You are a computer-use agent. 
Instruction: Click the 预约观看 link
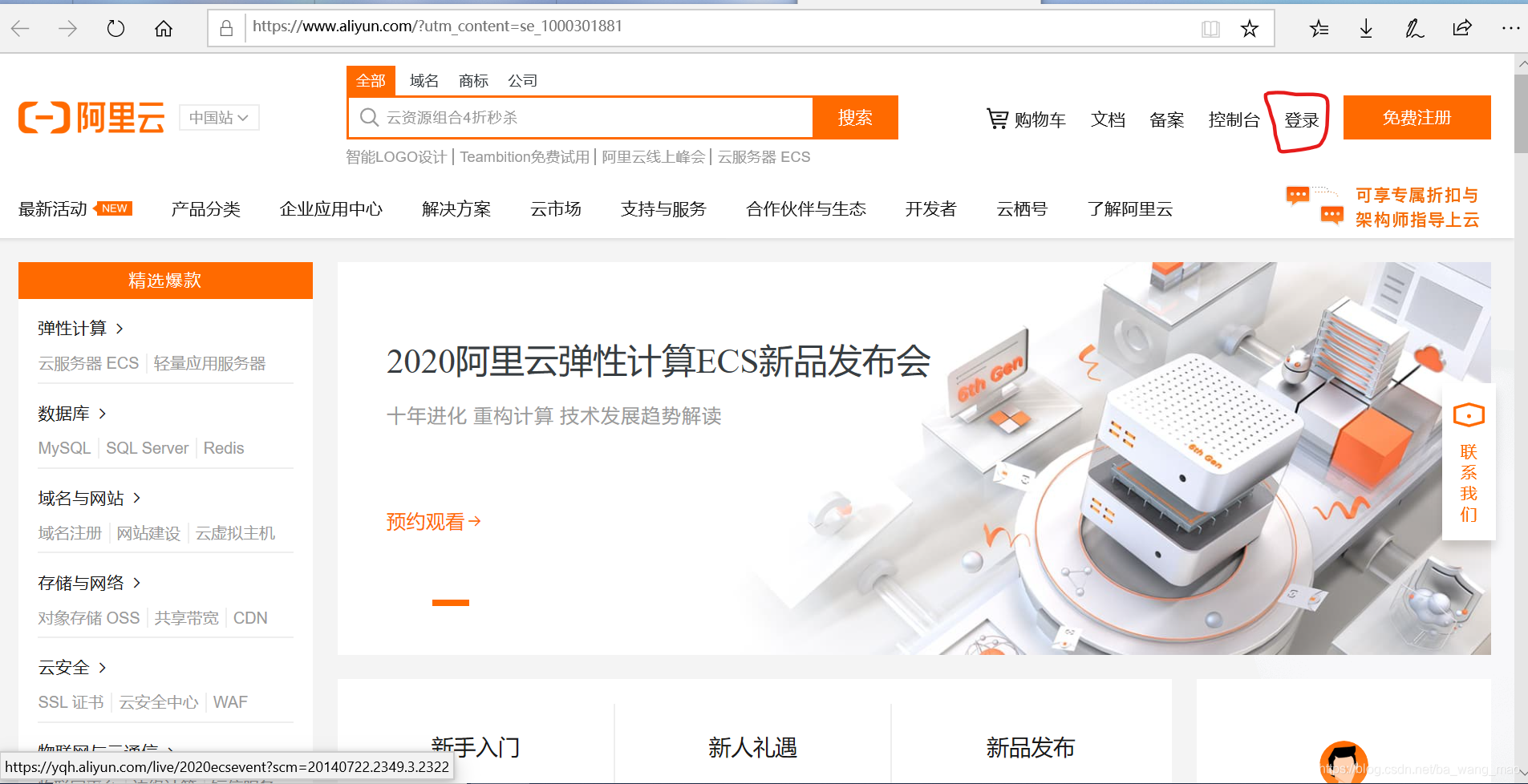click(x=433, y=522)
